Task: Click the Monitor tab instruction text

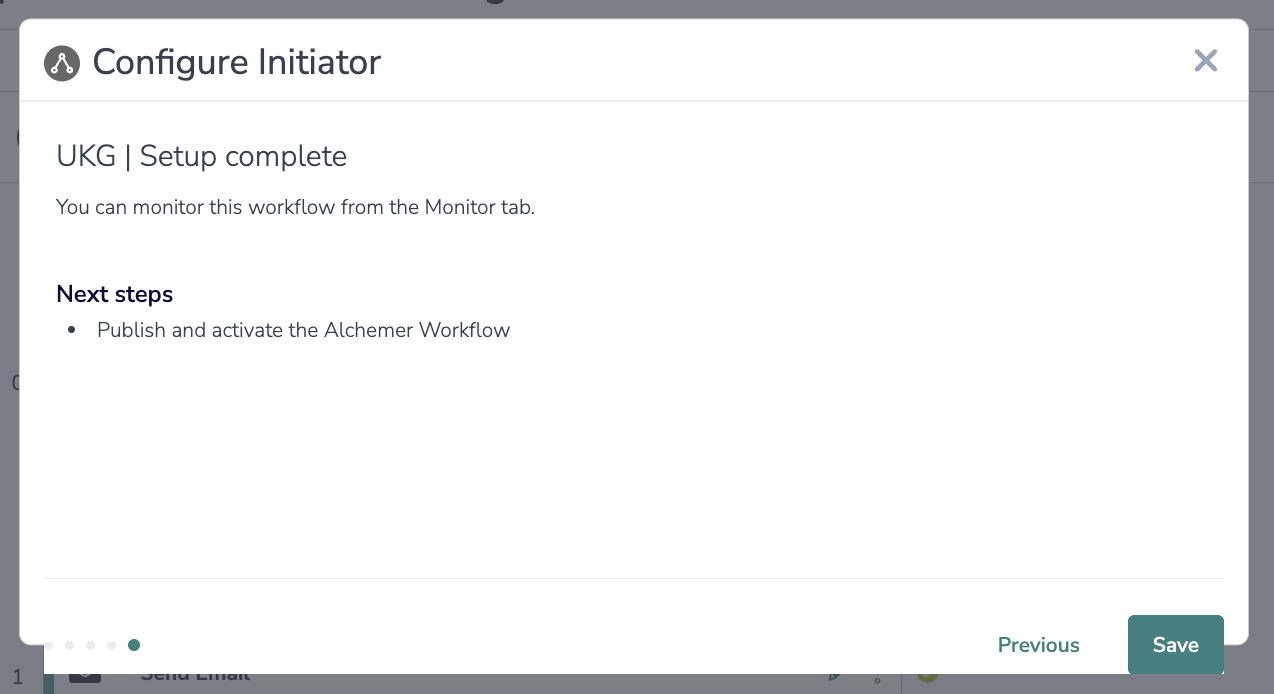Action: tap(295, 208)
